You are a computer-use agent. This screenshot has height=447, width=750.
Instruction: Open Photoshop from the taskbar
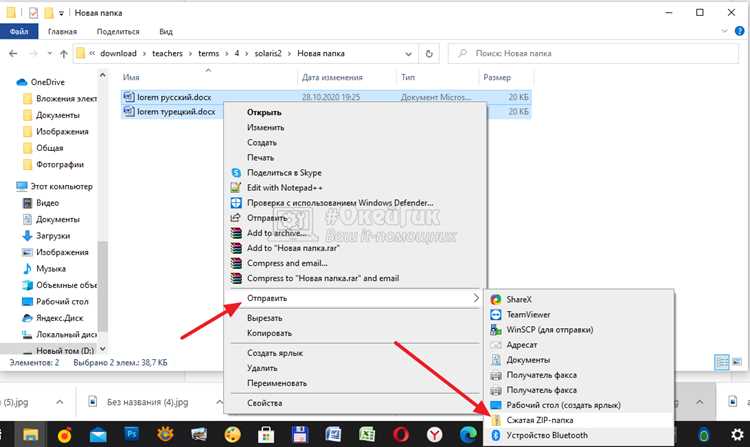(x=131, y=434)
